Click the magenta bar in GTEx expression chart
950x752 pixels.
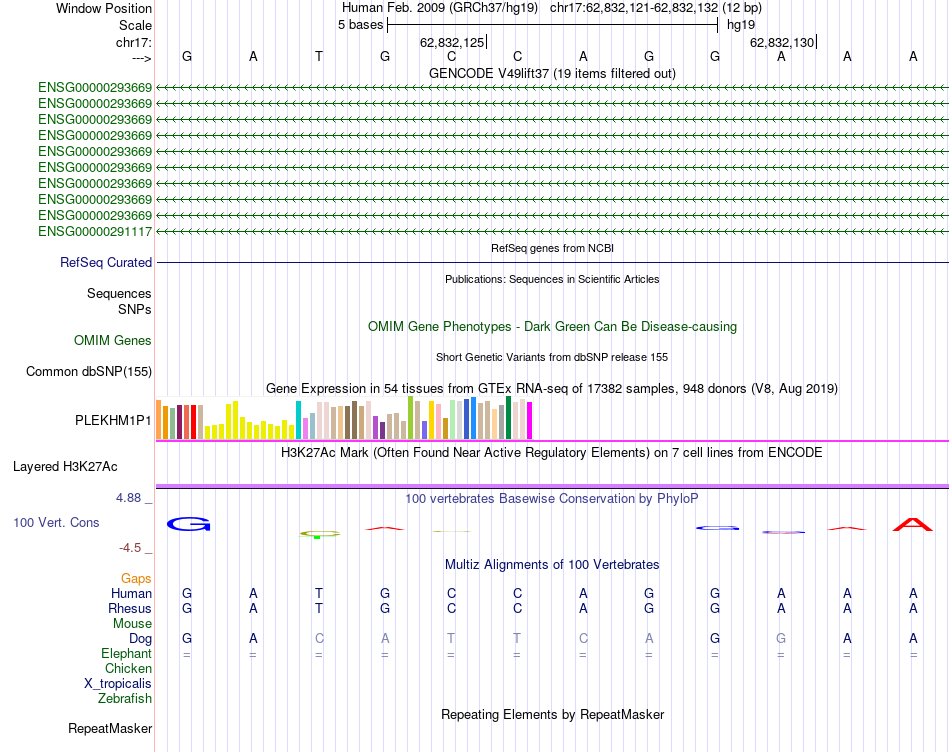[529, 421]
